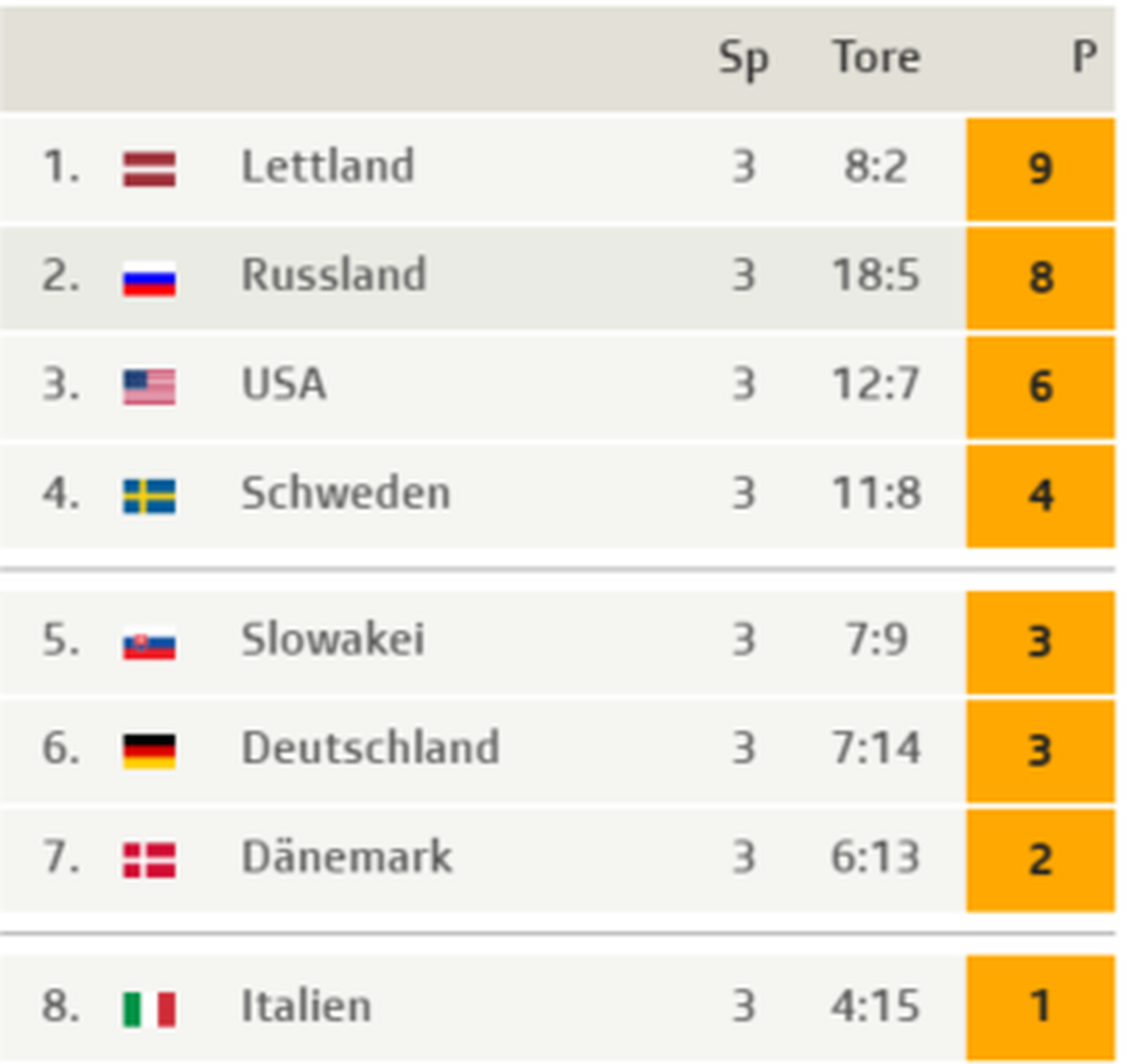Screen dimensions: 1132x1064
Task: Click the P points column header
Action: 1084,57
